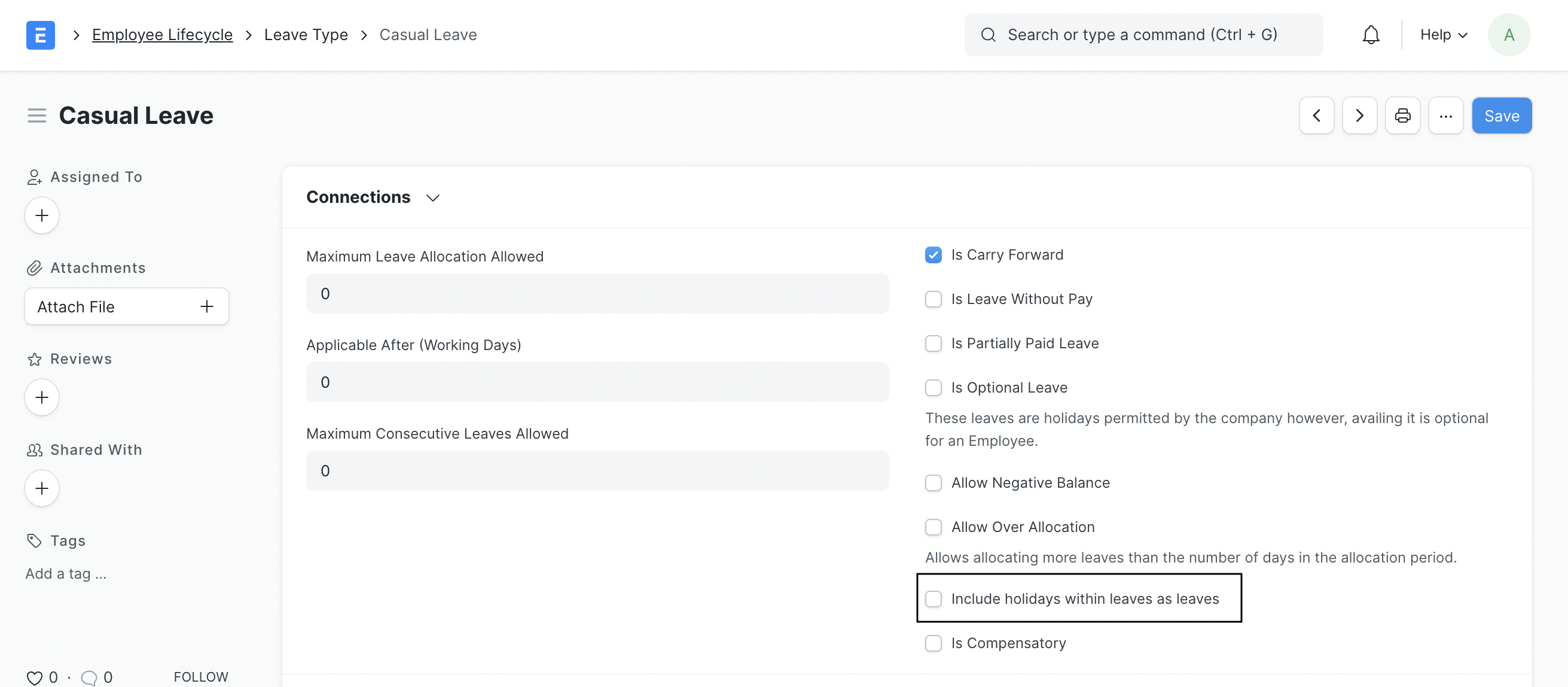The width and height of the screenshot is (1568, 687).
Task: Open comments via the speech bubble icon
Action: point(89,677)
